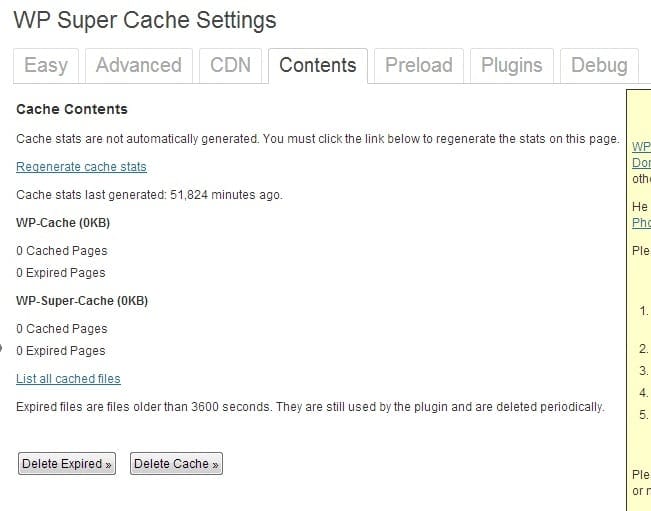Click the cut-off 'WP' link in yellow sidebar

coord(641,146)
